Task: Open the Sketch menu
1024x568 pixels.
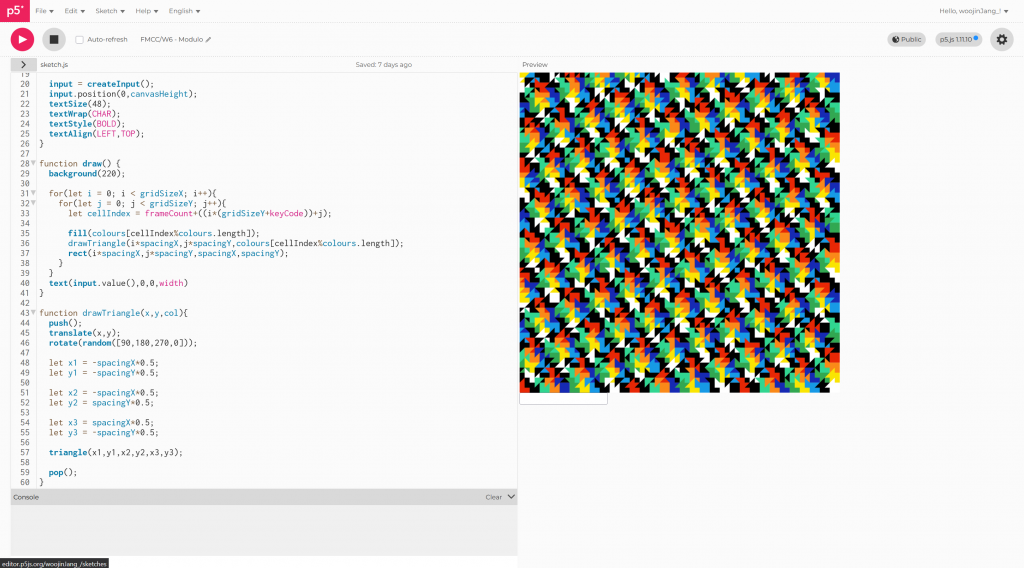Action: click(x=109, y=11)
